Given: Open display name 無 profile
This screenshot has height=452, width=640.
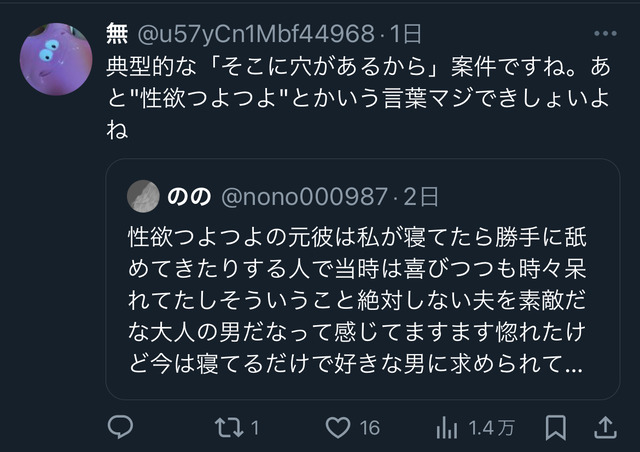Looking at the screenshot, I should 117,33.
